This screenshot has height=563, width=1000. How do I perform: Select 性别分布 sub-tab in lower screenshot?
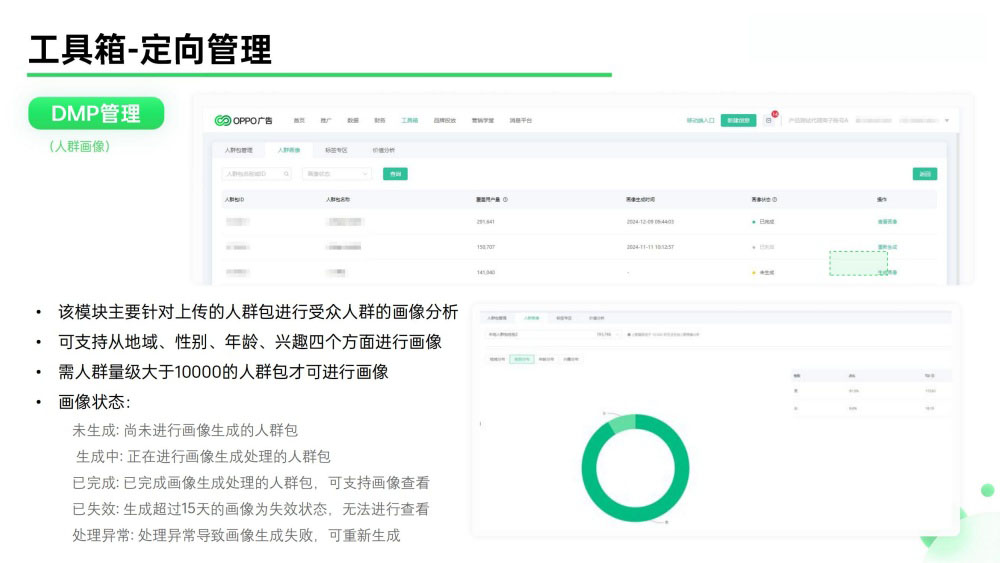pos(522,359)
